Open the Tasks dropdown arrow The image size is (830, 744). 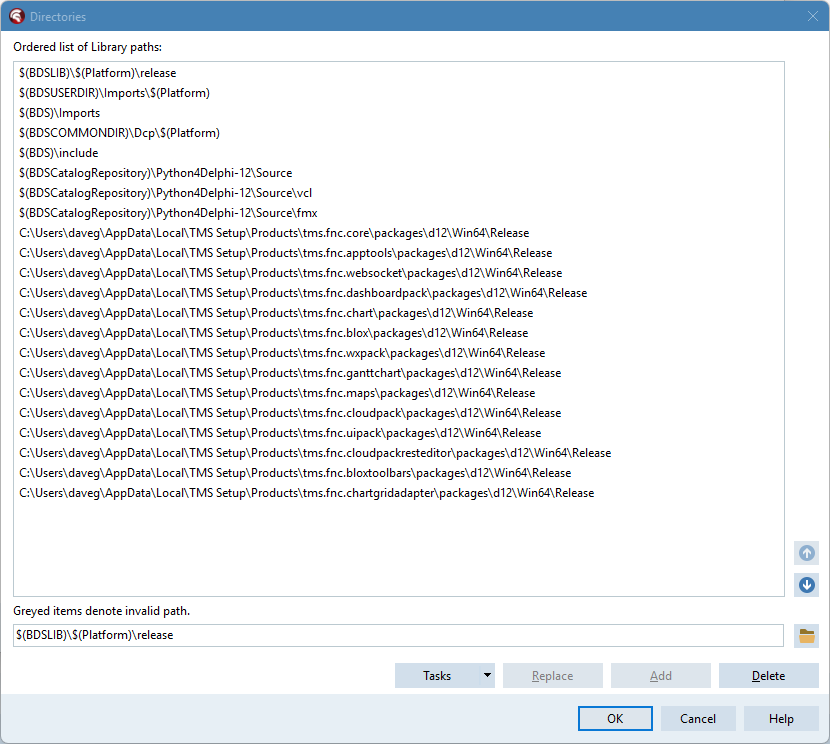pos(487,675)
